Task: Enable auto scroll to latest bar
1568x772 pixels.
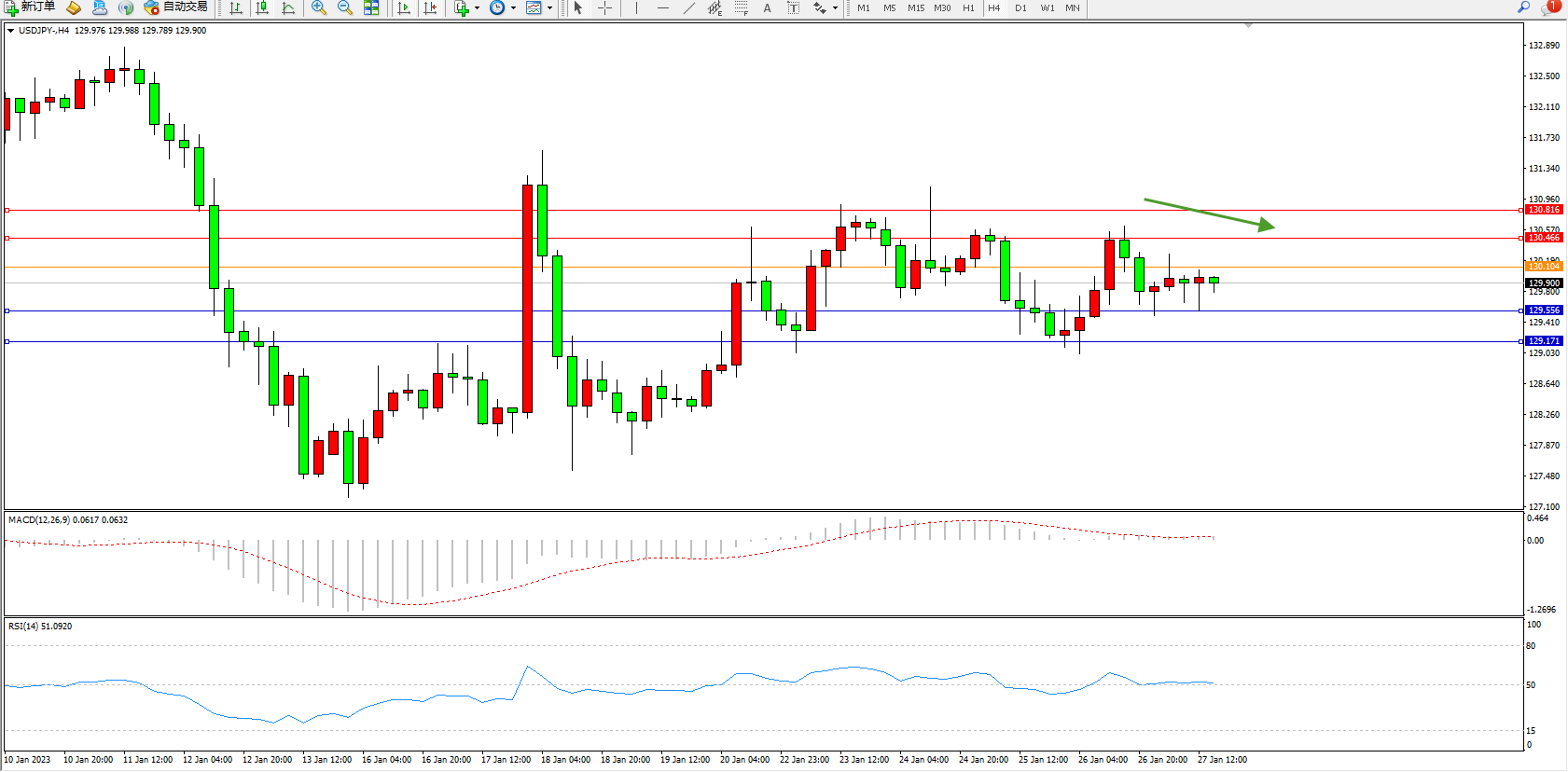Action: pos(404,8)
